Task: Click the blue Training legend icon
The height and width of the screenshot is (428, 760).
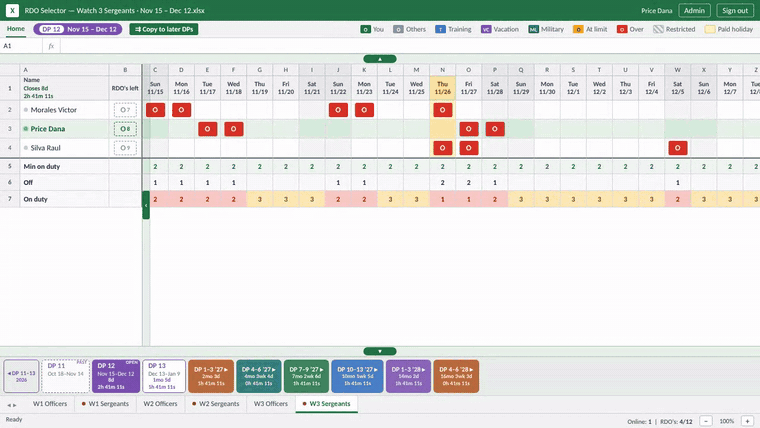Action: (440, 30)
